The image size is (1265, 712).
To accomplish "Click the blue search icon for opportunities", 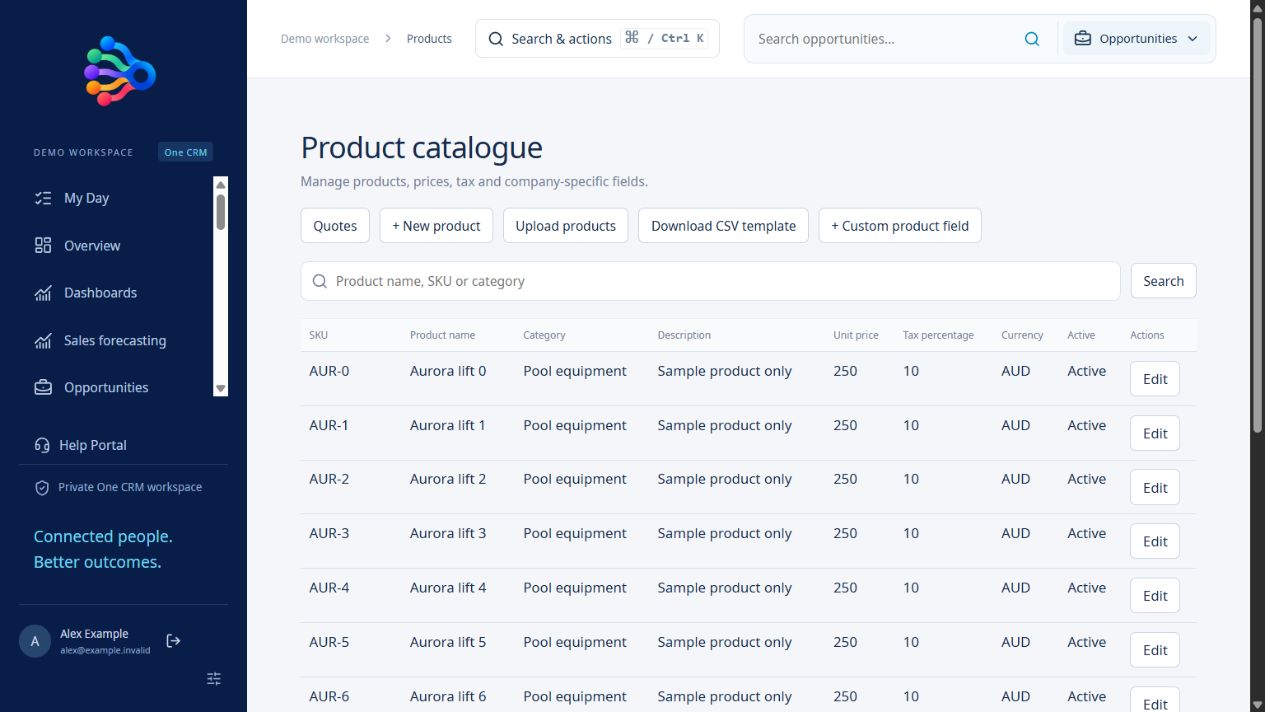I will 1032,39.
